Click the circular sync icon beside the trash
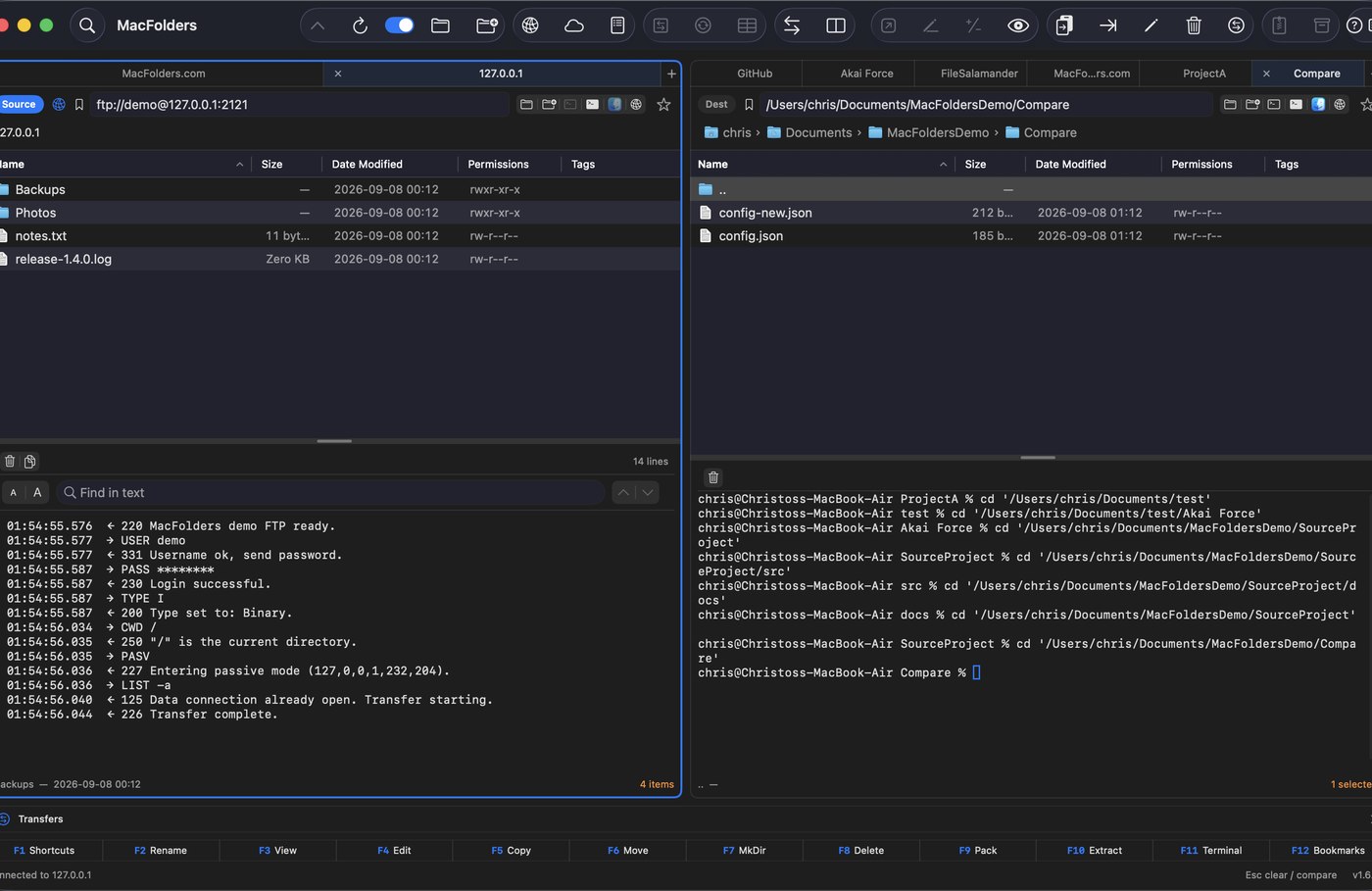 (1237, 25)
